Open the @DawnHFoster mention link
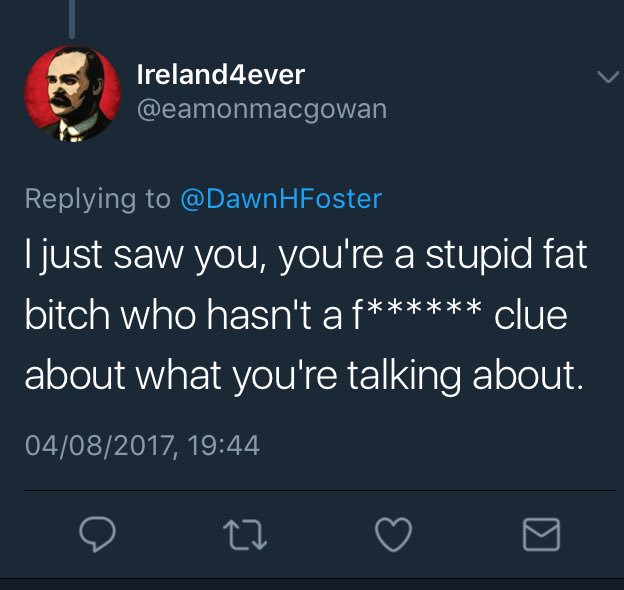Image resolution: width=624 pixels, height=590 pixels. [281, 199]
